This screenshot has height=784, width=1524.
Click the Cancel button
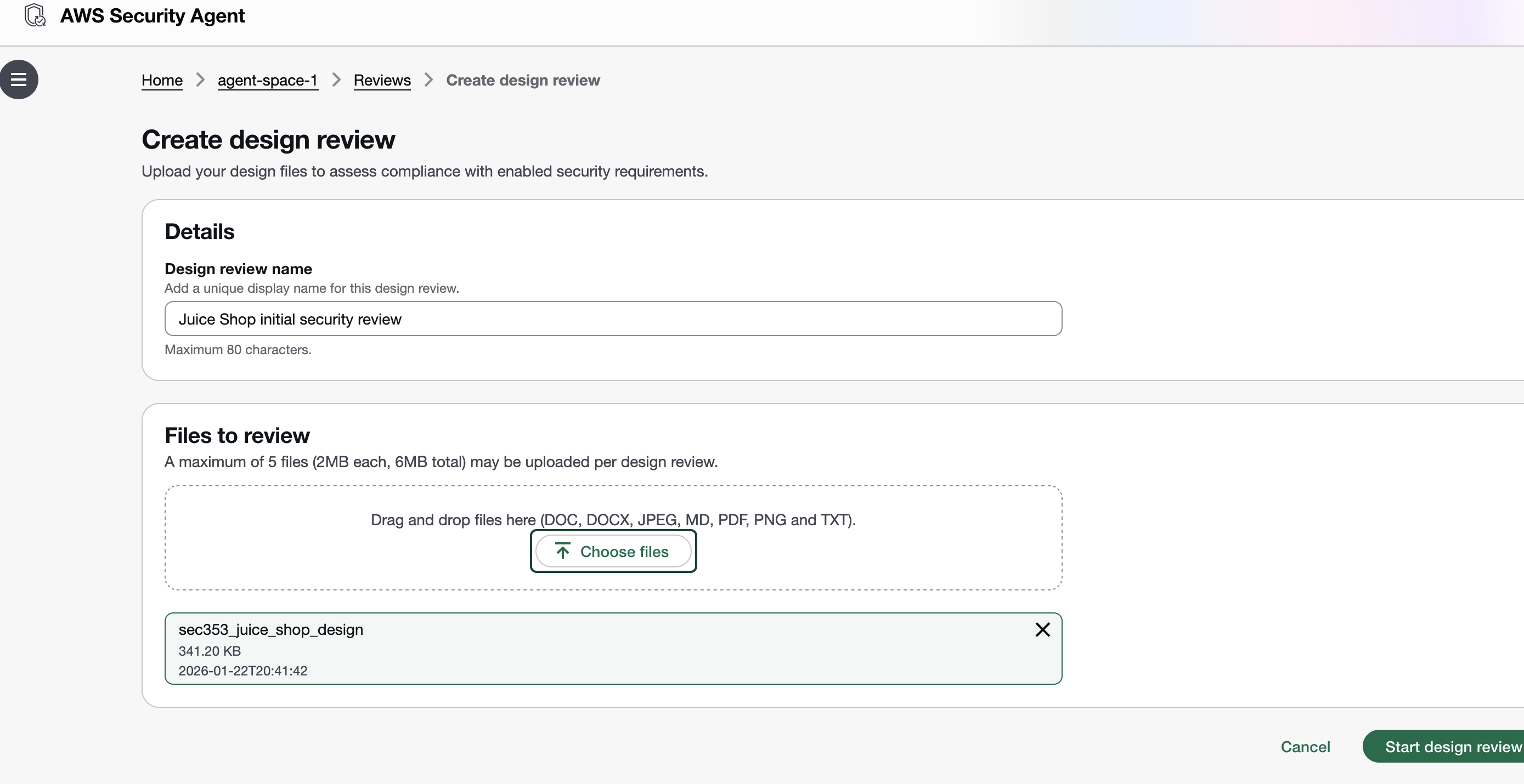[x=1305, y=746]
